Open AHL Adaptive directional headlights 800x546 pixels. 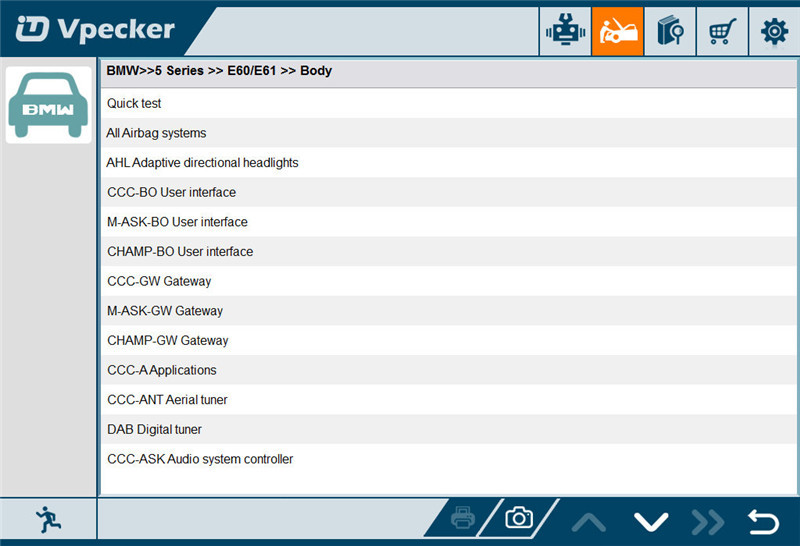click(x=202, y=162)
